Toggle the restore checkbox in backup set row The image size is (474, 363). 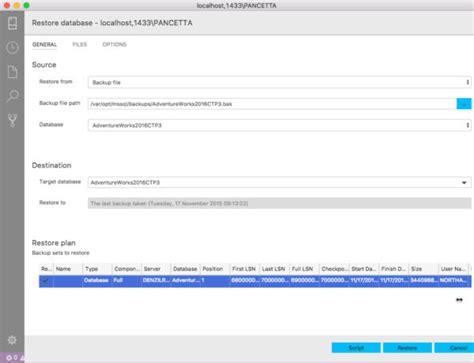(x=46, y=281)
